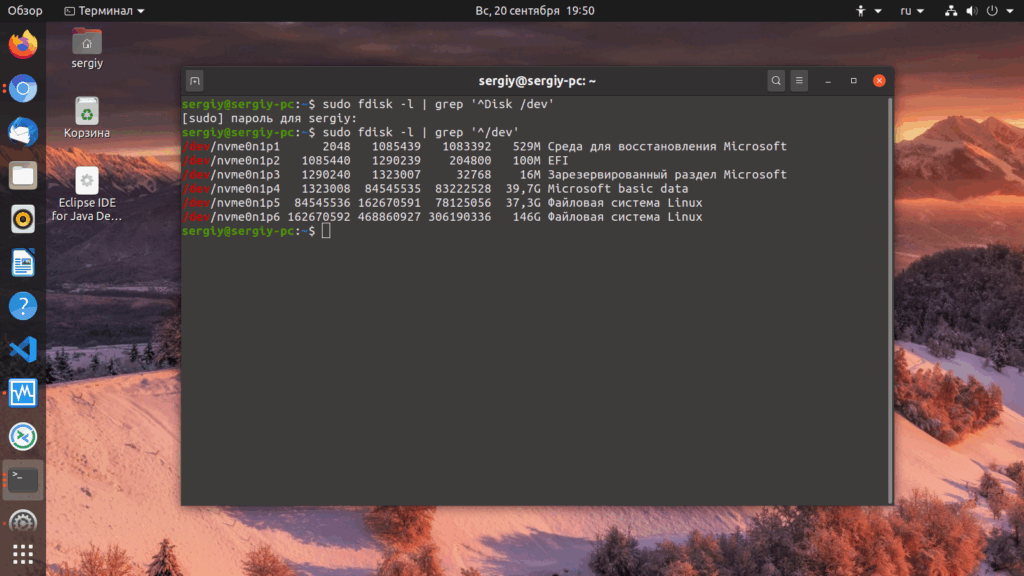
Task: Click the terminal title sergiy@sergiy-pc: ~
Action: pos(537,81)
